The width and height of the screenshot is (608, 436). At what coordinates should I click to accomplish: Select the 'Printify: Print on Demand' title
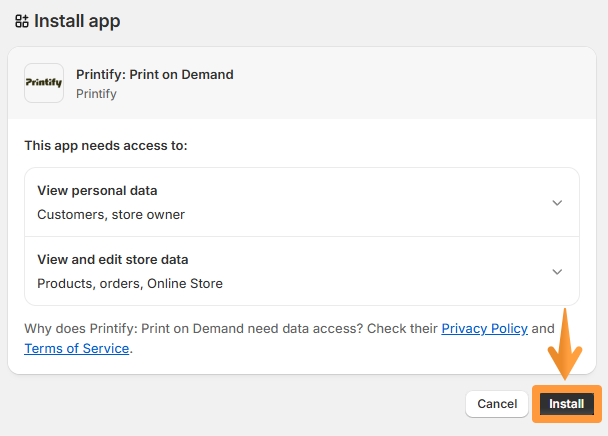(x=155, y=74)
